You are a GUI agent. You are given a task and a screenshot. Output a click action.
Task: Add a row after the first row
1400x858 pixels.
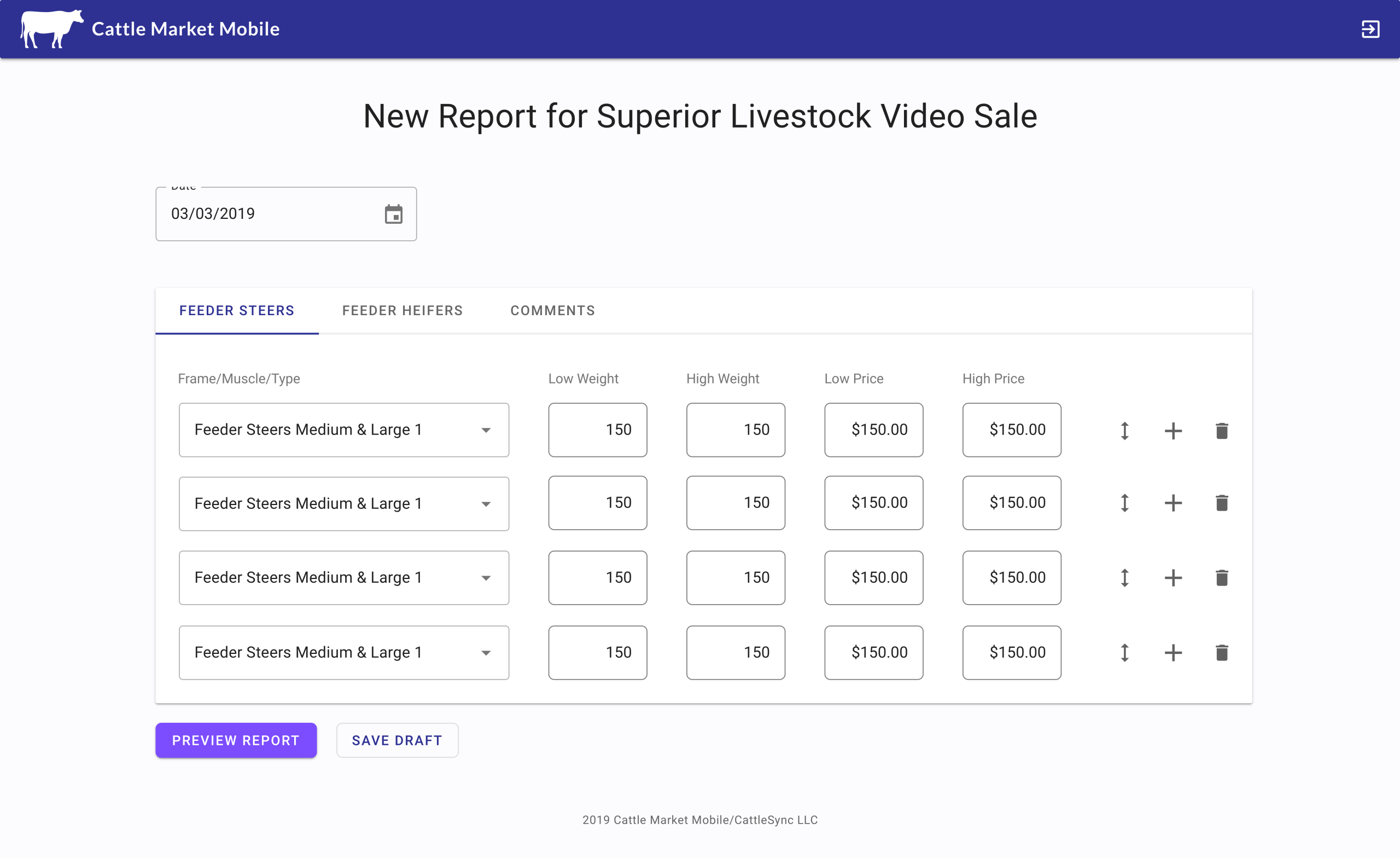click(x=1172, y=431)
